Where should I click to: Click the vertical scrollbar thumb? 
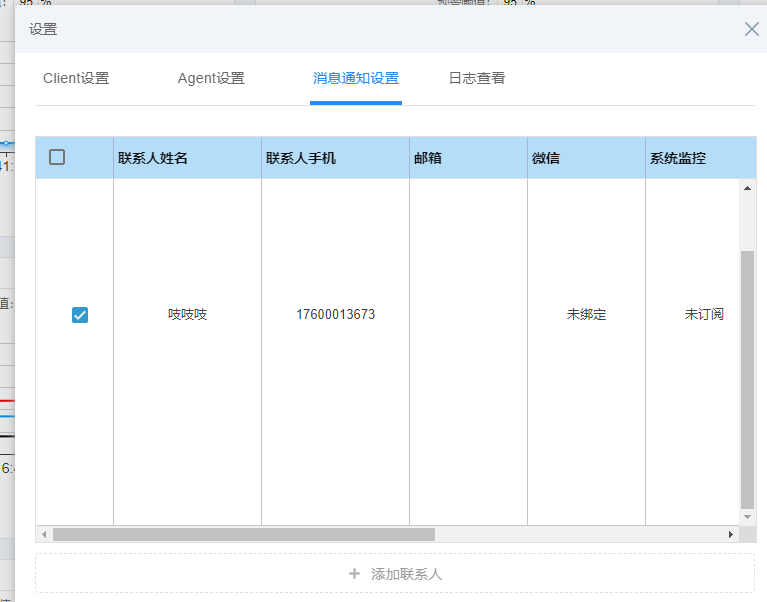point(747,380)
